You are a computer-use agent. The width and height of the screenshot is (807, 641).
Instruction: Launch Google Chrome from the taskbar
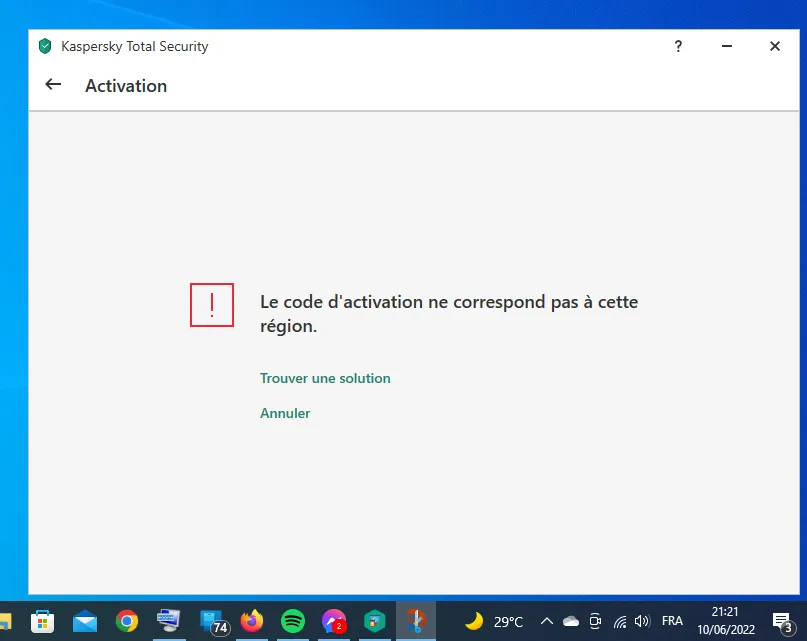point(127,621)
